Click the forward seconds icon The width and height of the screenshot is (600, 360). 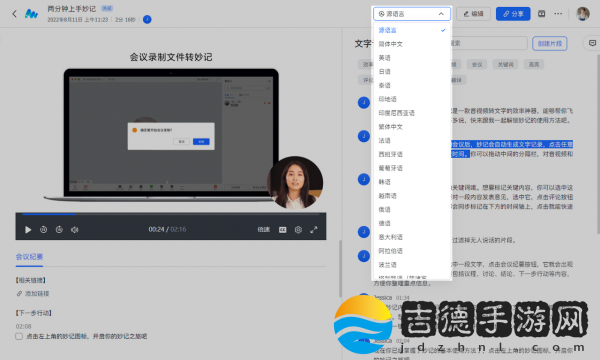coord(59,230)
